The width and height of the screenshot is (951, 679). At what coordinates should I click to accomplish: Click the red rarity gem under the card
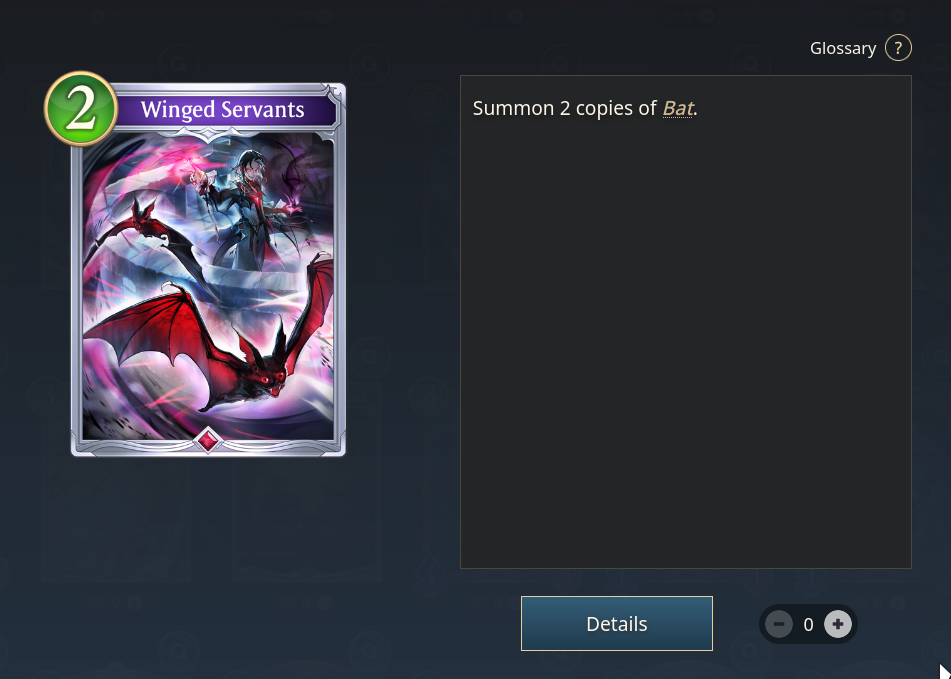tap(208, 440)
